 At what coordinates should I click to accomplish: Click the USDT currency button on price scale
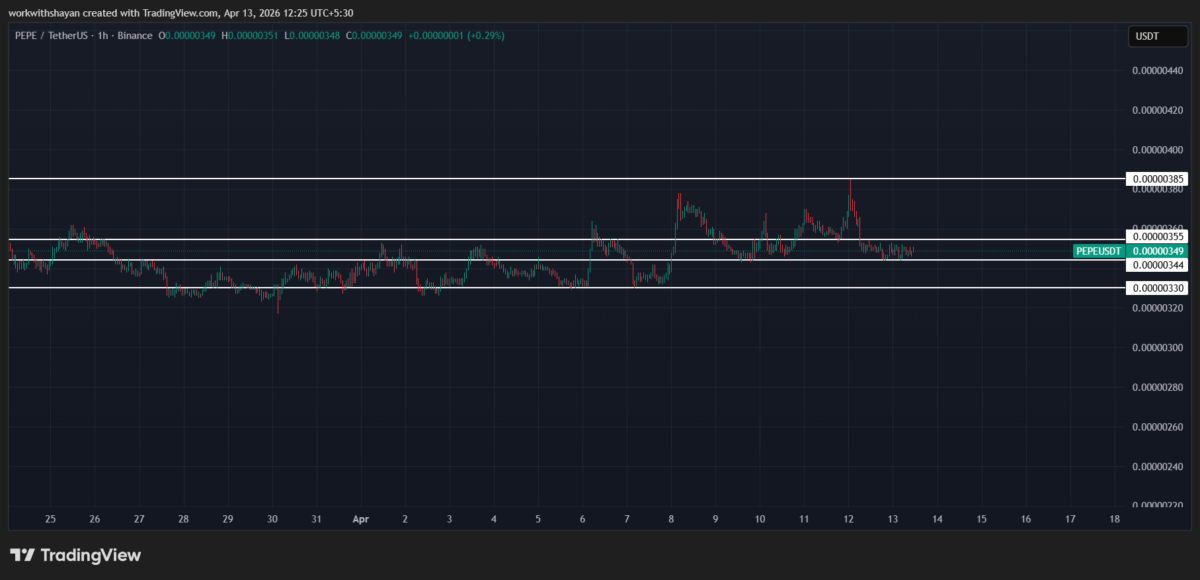1157,35
